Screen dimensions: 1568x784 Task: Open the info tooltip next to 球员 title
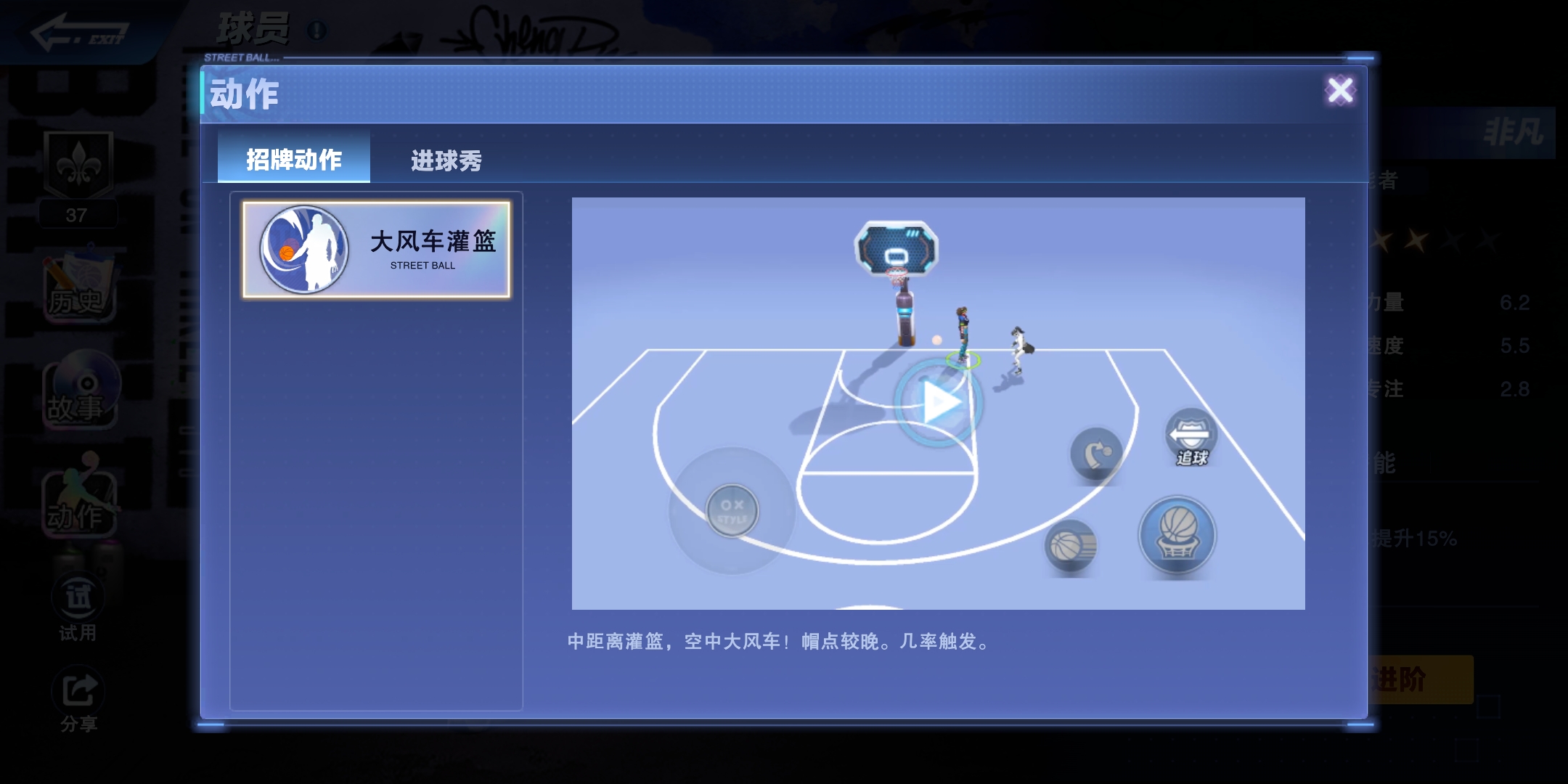point(315,29)
